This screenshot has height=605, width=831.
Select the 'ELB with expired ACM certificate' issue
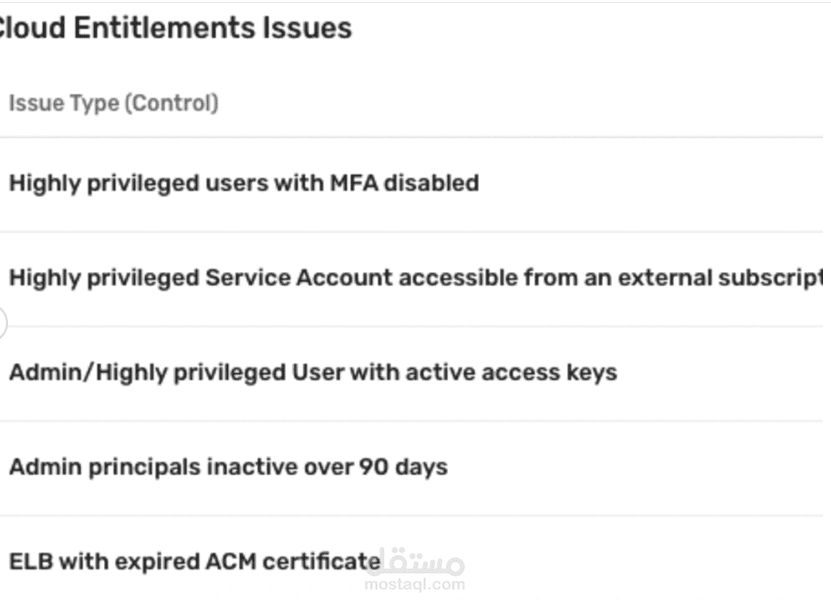195,561
